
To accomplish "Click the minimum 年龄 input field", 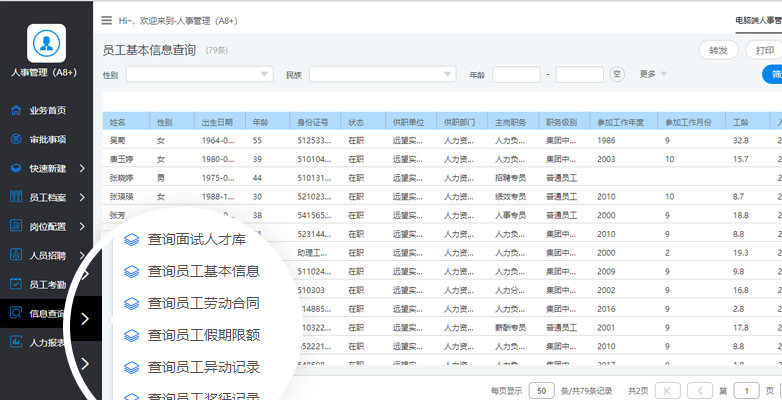I will [516, 74].
